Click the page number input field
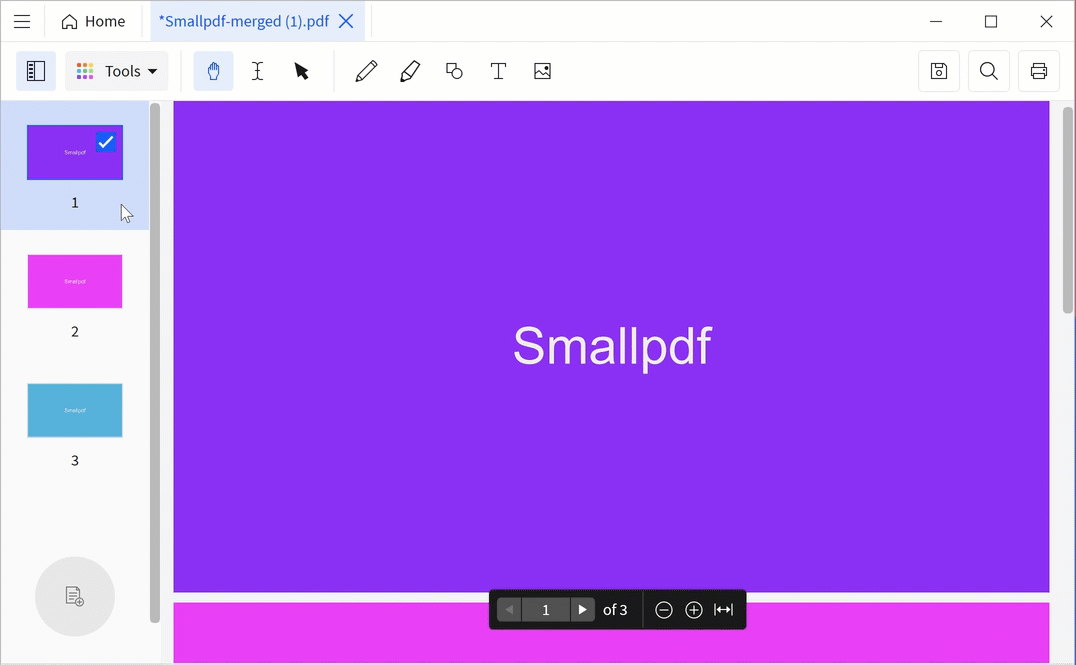Image resolution: width=1076 pixels, height=665 pixels. tap(546, 609)
